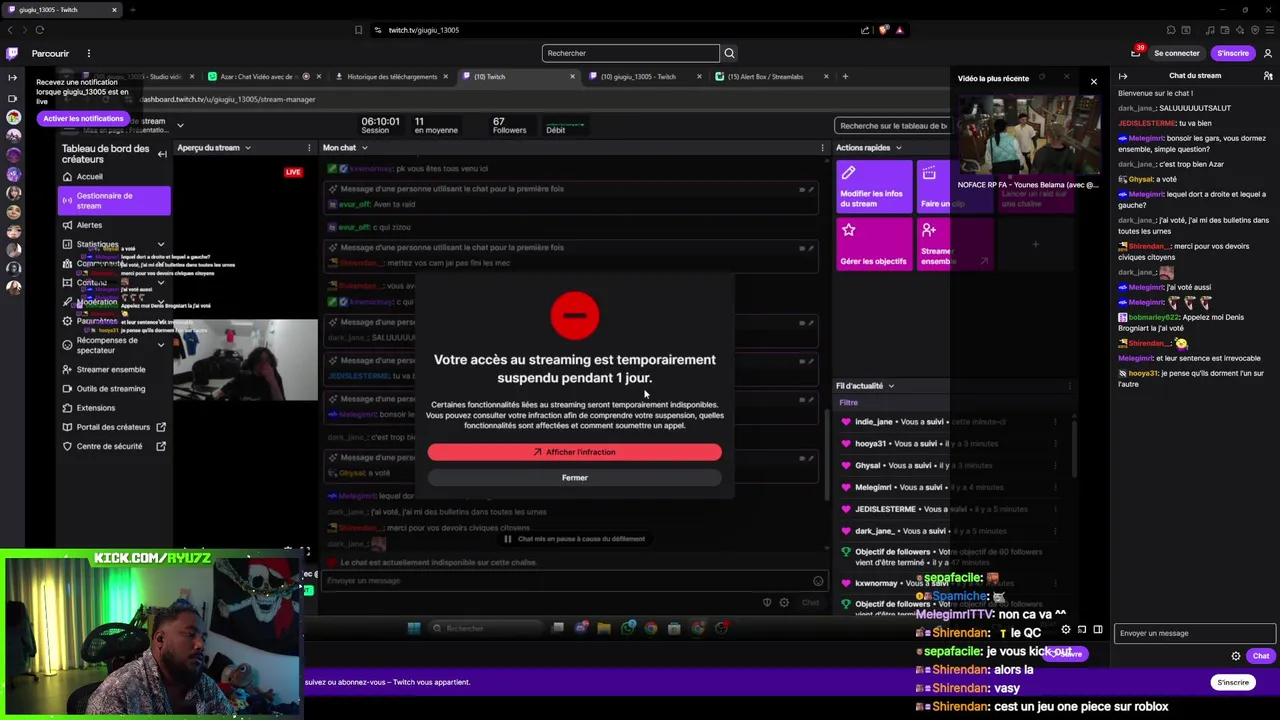Image resolution: width=1280 pixels, height=720 pixels.
Task: Click the Twitch logo in the top navigation
Action: tap(12, 53)
